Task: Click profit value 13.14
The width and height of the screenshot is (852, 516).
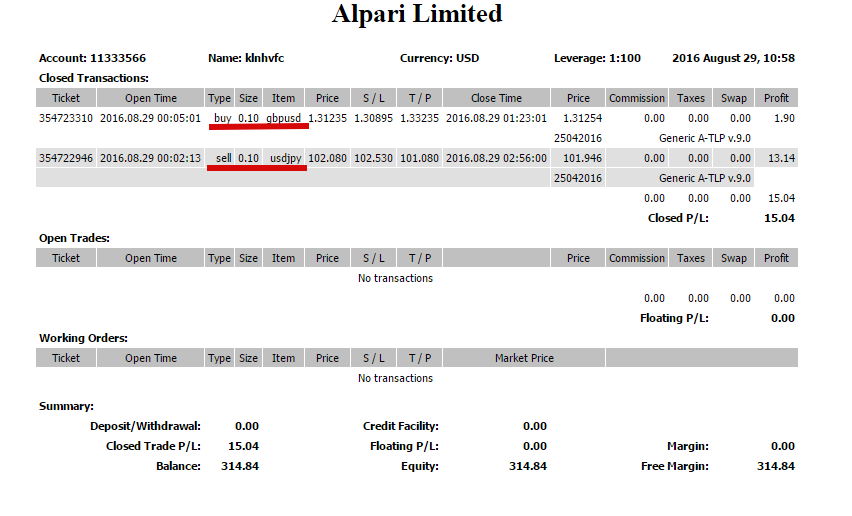Action: click(x=781, y=158)
